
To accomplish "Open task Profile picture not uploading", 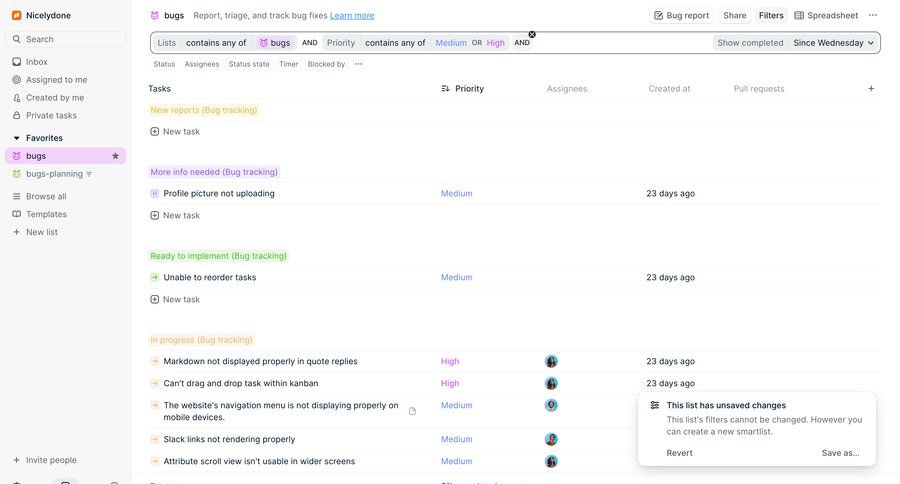I will coord(219,193).
